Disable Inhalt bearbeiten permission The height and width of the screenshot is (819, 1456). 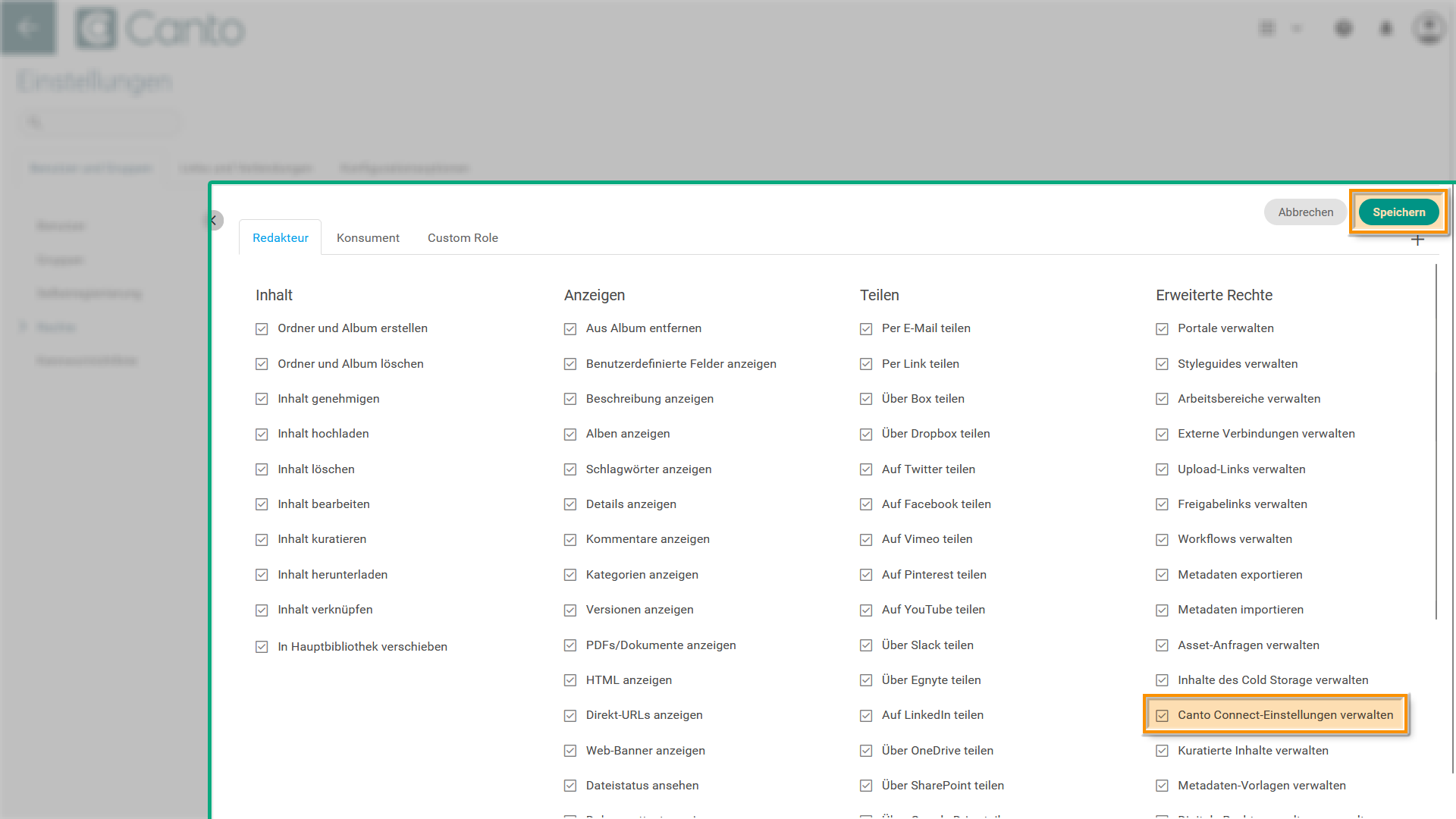(262, 504)
